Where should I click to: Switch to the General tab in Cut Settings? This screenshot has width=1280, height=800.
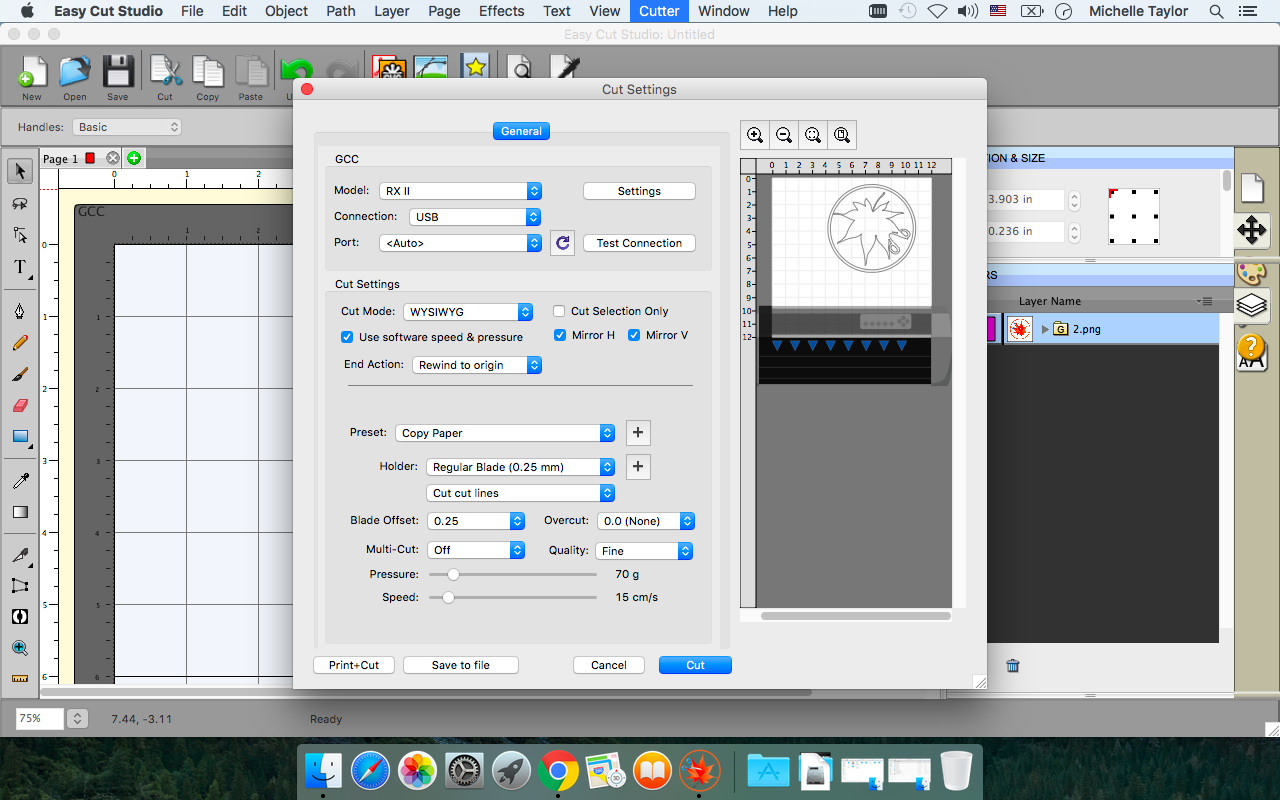521,130
